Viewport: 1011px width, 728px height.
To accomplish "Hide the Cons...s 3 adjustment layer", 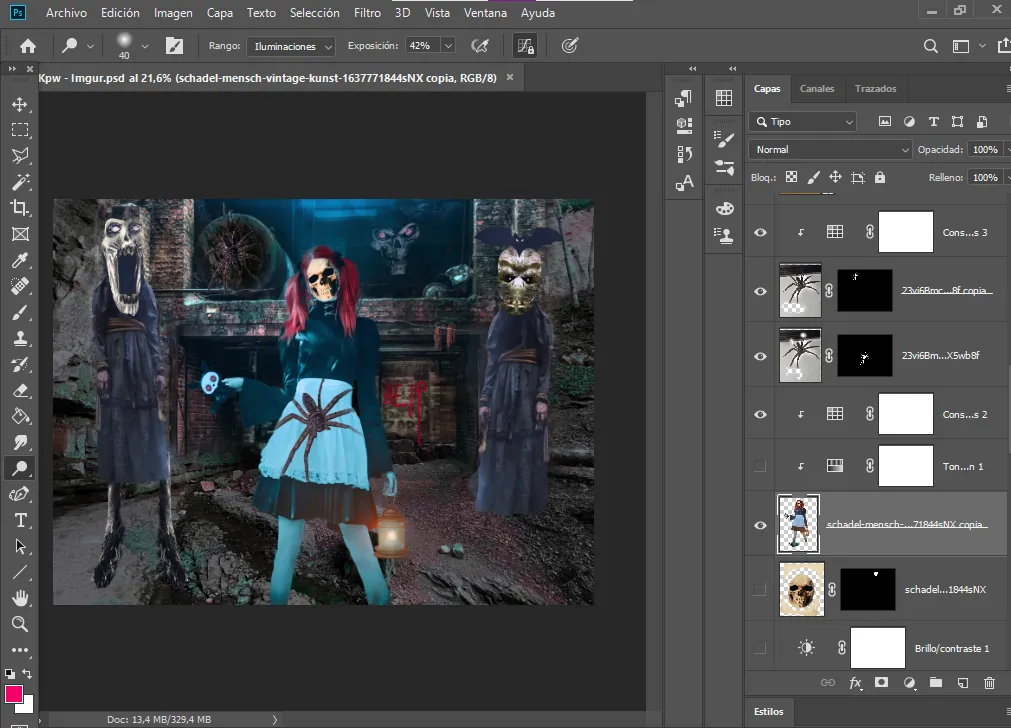I will tap(760, 233).
